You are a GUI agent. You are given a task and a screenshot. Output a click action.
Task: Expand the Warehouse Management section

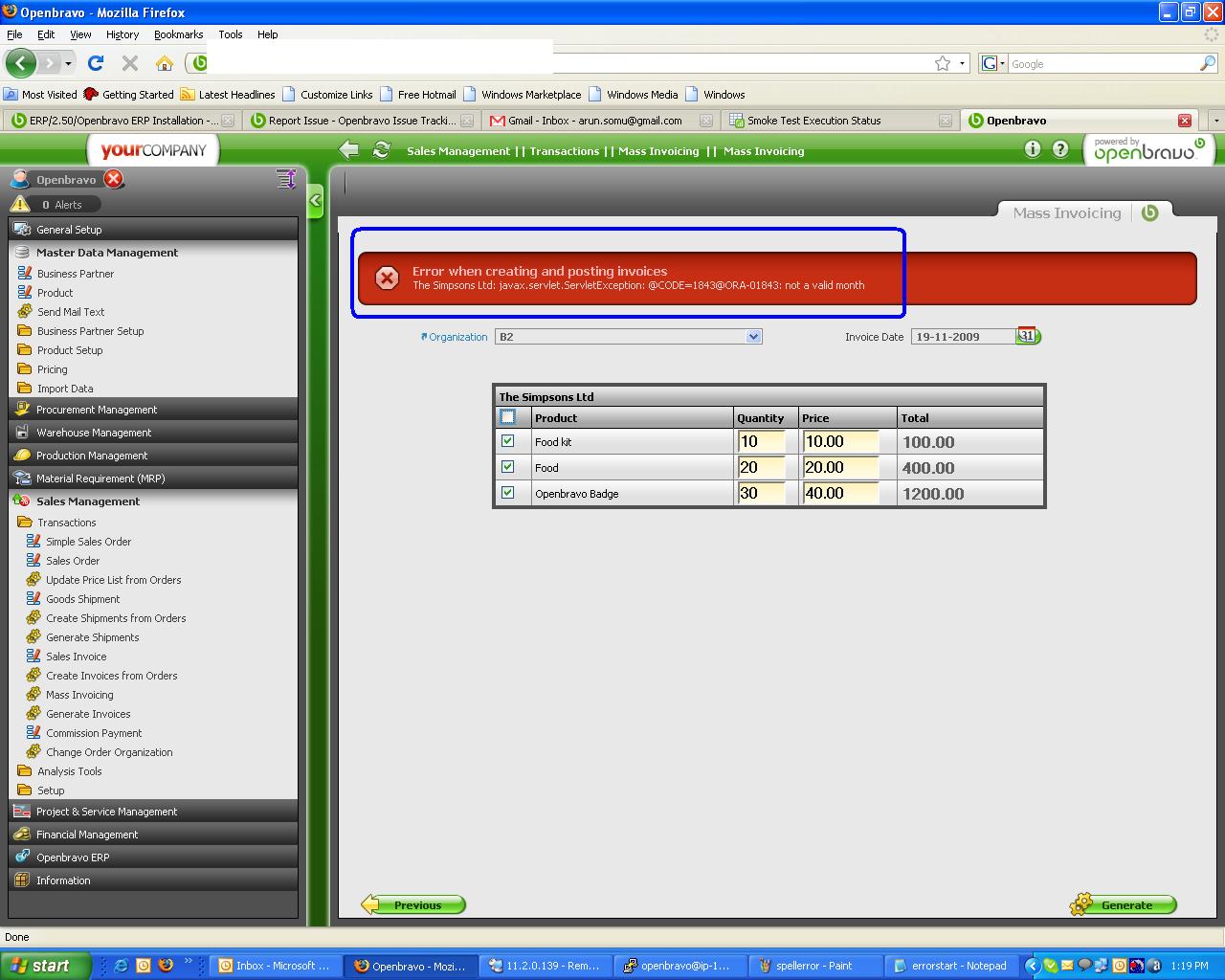153,433
